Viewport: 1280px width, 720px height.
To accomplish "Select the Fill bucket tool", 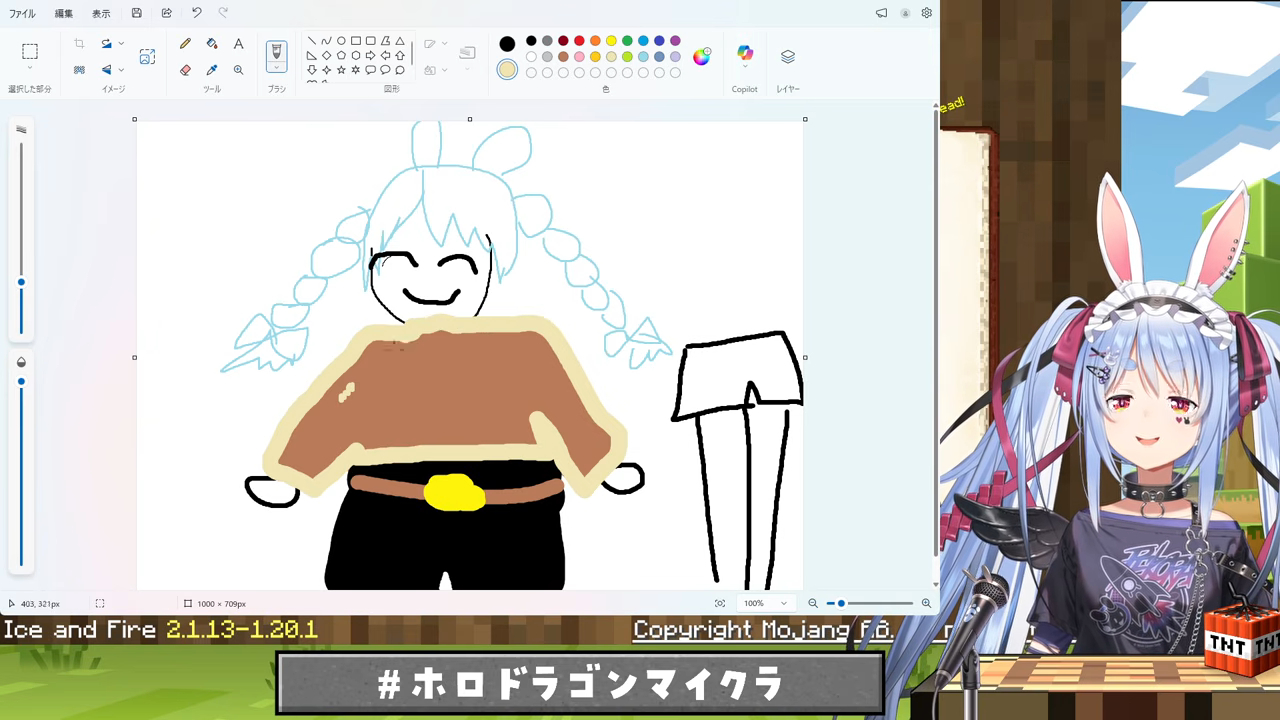I will click(x=212, y=44).
